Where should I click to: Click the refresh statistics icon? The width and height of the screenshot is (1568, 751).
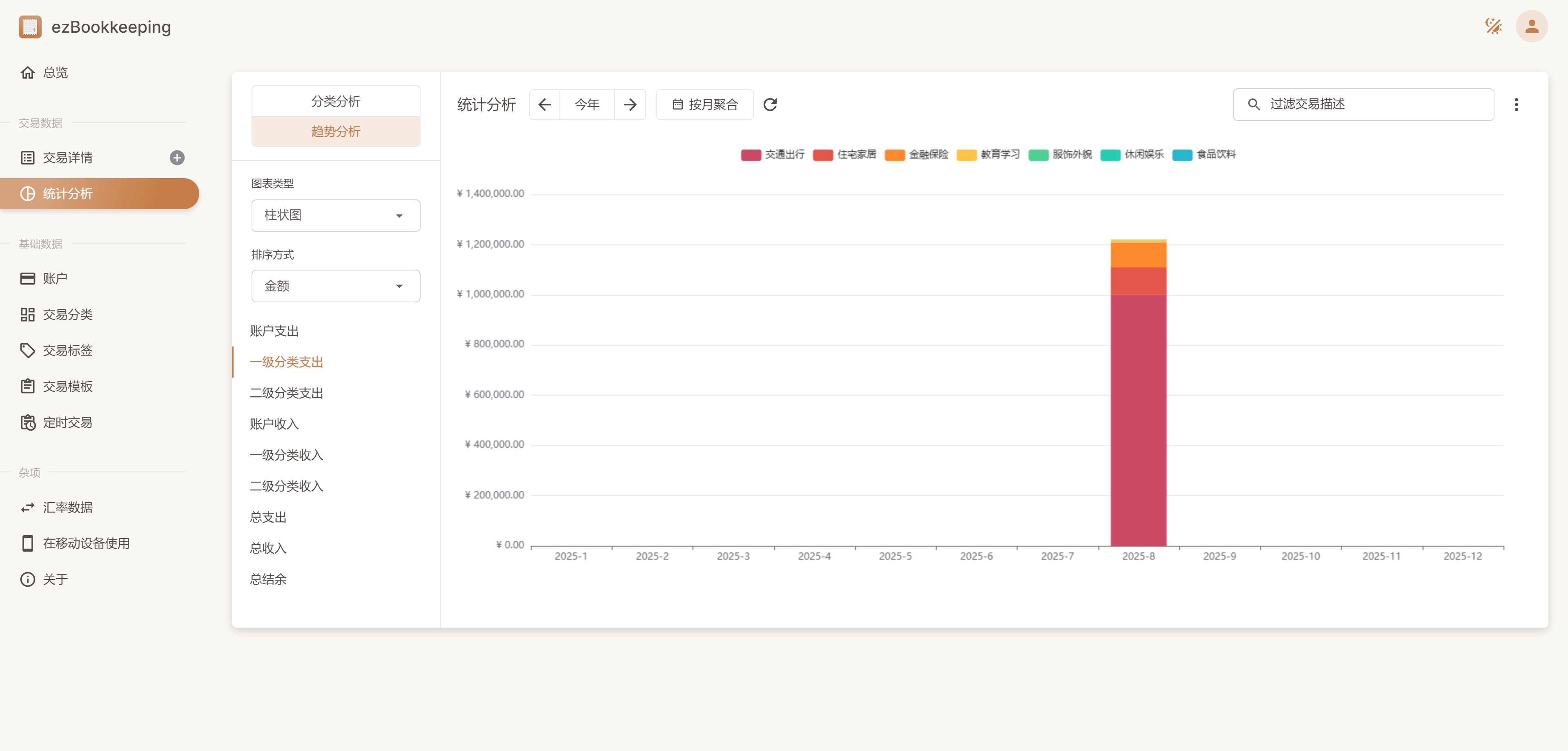point(770,105)
